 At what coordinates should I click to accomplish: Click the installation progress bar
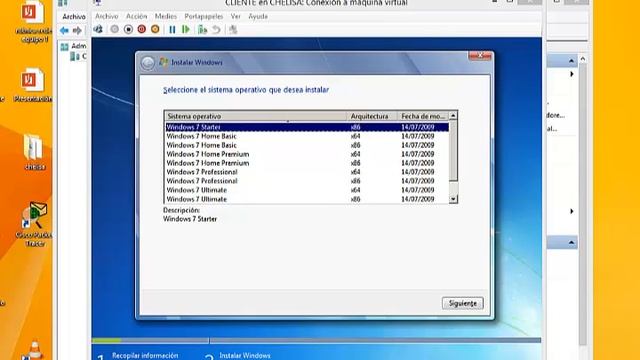(x=316, y=340)
